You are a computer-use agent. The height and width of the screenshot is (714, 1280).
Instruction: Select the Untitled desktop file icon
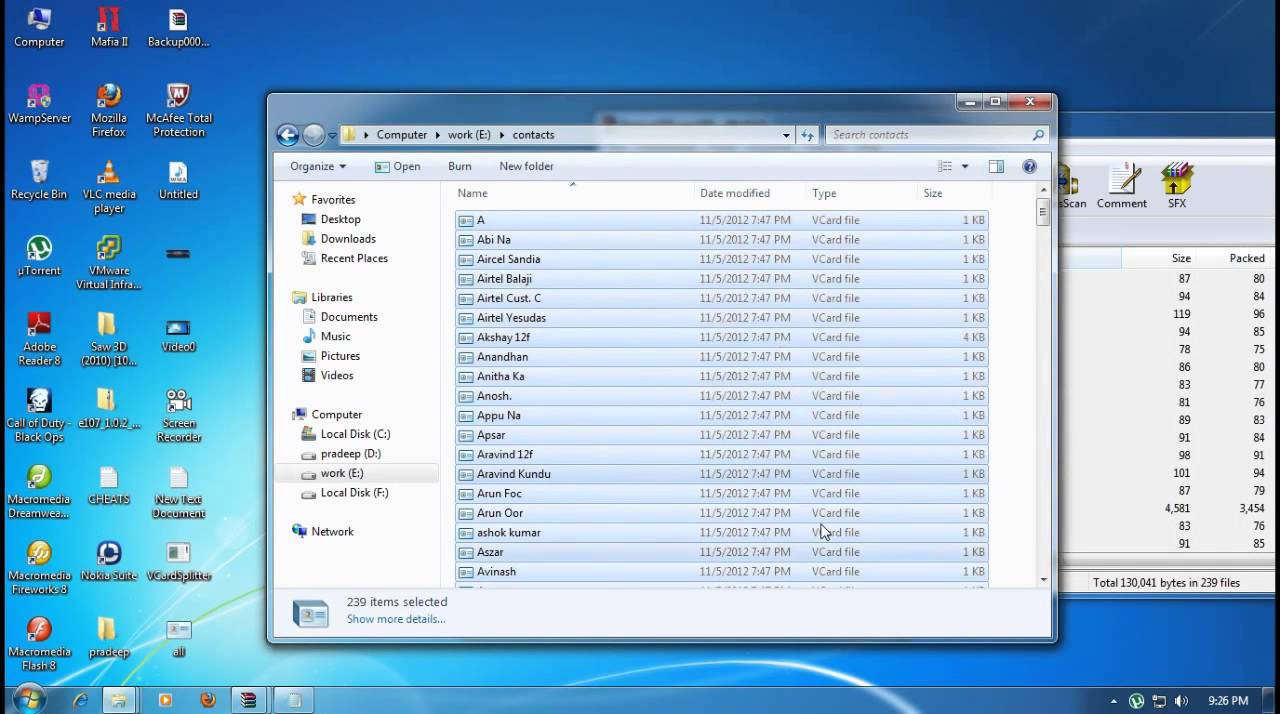(x=178, y=180)
